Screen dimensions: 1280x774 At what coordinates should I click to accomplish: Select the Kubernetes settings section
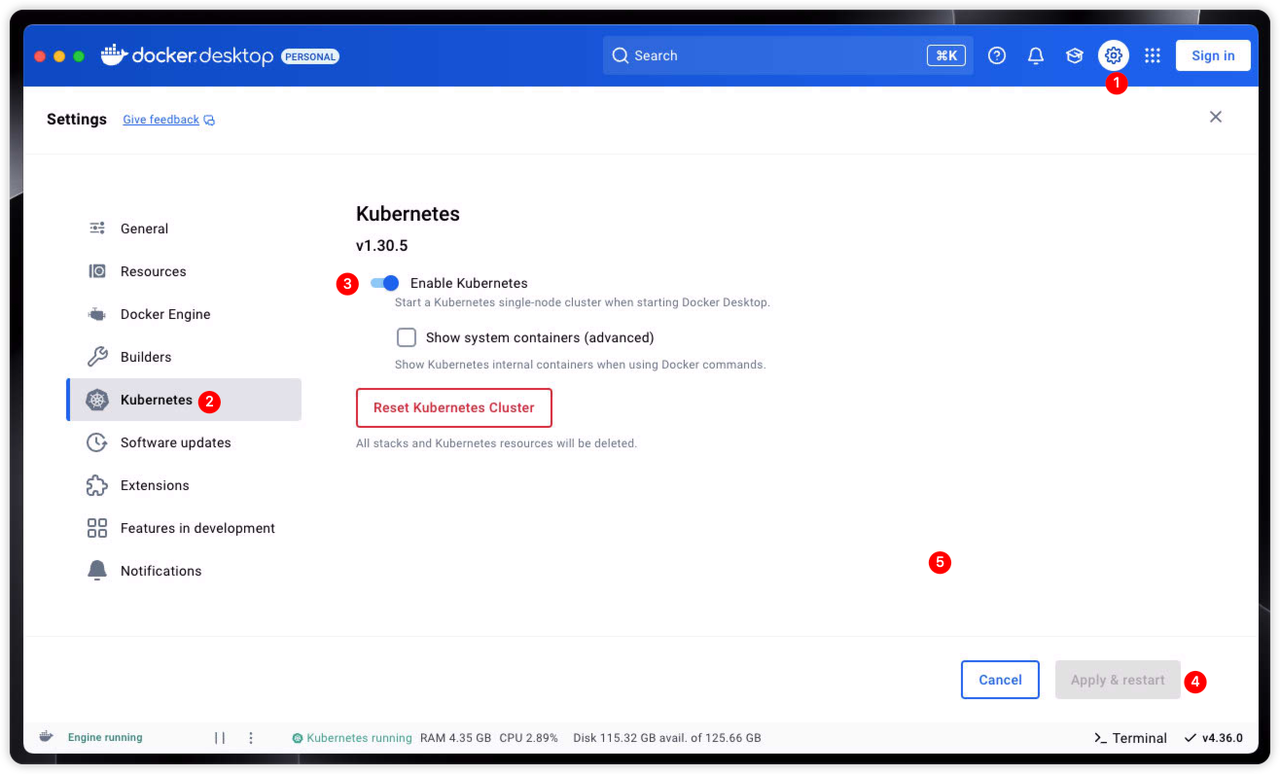tap(184, 400)
